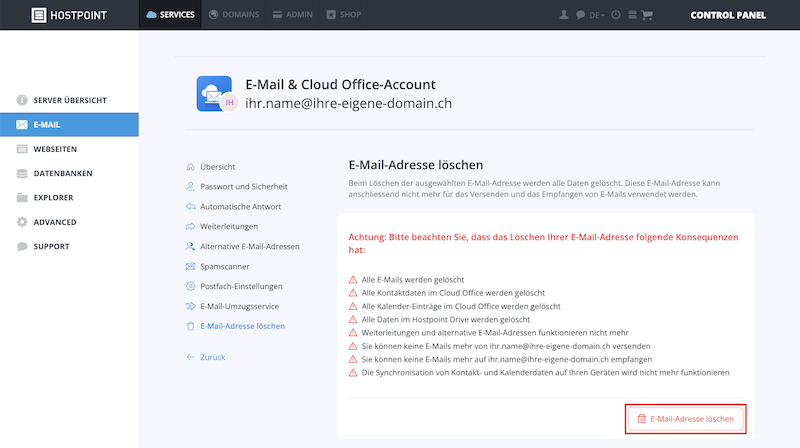Screen dimensions: 800x448
Task: Click the trash icon beside E-Mail-Adresse löschen
Action: coord(190,326)
